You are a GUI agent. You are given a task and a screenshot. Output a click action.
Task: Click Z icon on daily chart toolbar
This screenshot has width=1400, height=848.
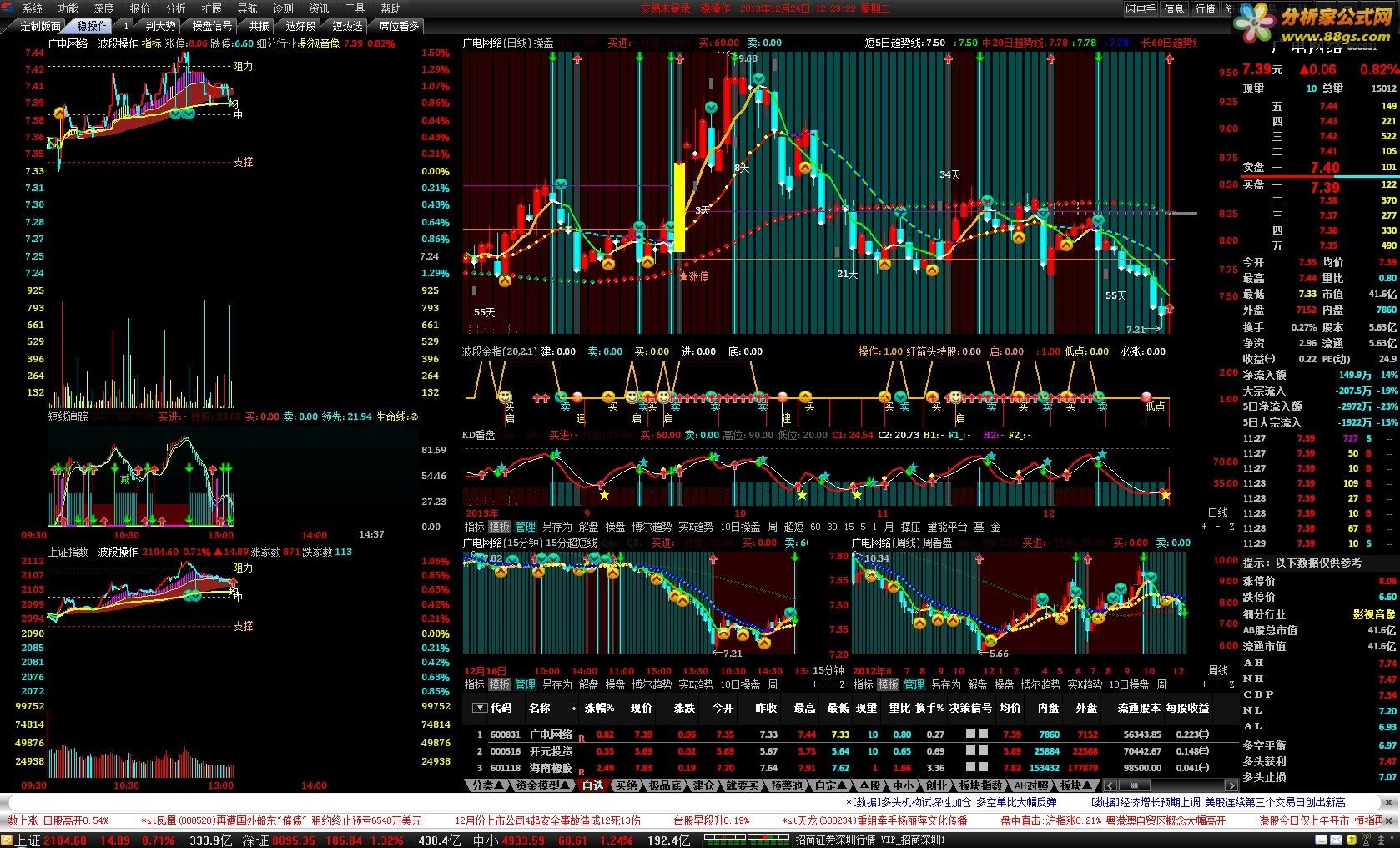tap(1231, 527)
